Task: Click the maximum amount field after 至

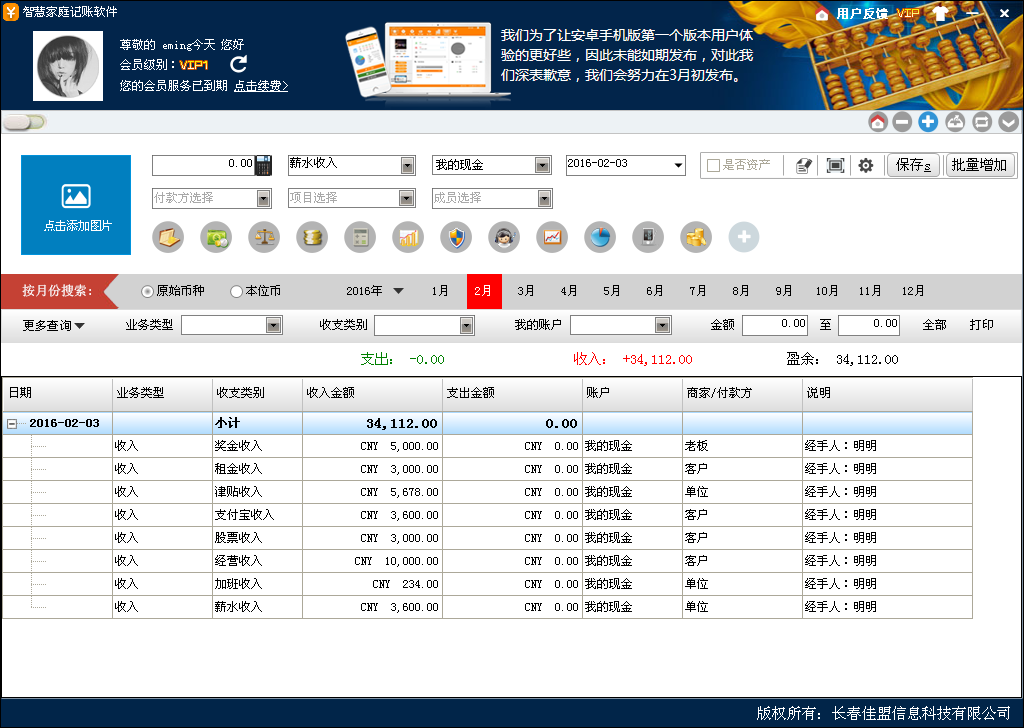Action: click(869, 324)
